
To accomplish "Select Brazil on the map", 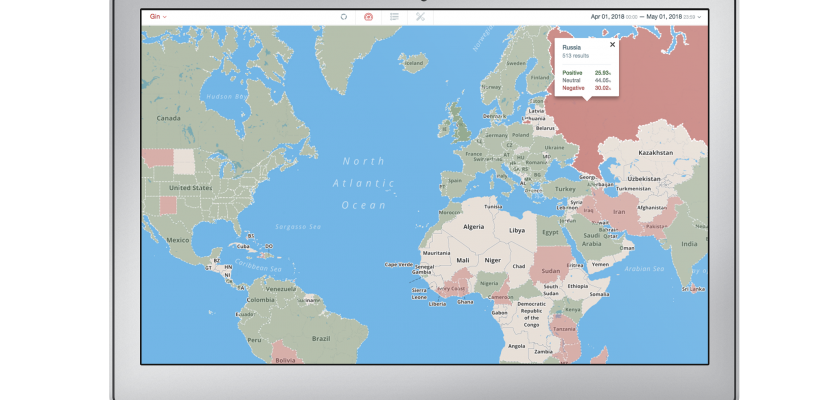I will tap(321, 339).
